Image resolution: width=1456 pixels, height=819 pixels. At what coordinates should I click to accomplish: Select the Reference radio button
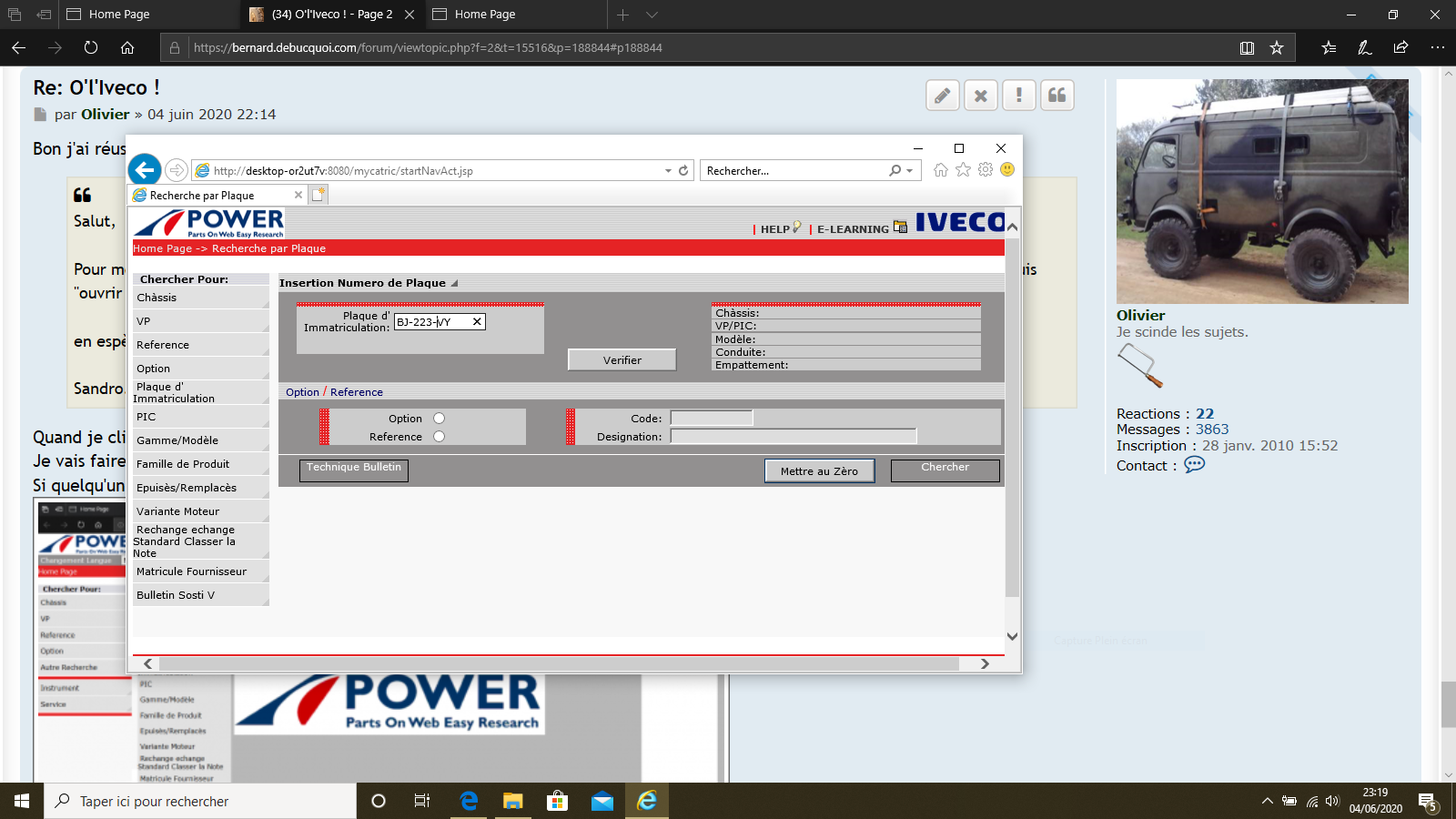(440, 437)
